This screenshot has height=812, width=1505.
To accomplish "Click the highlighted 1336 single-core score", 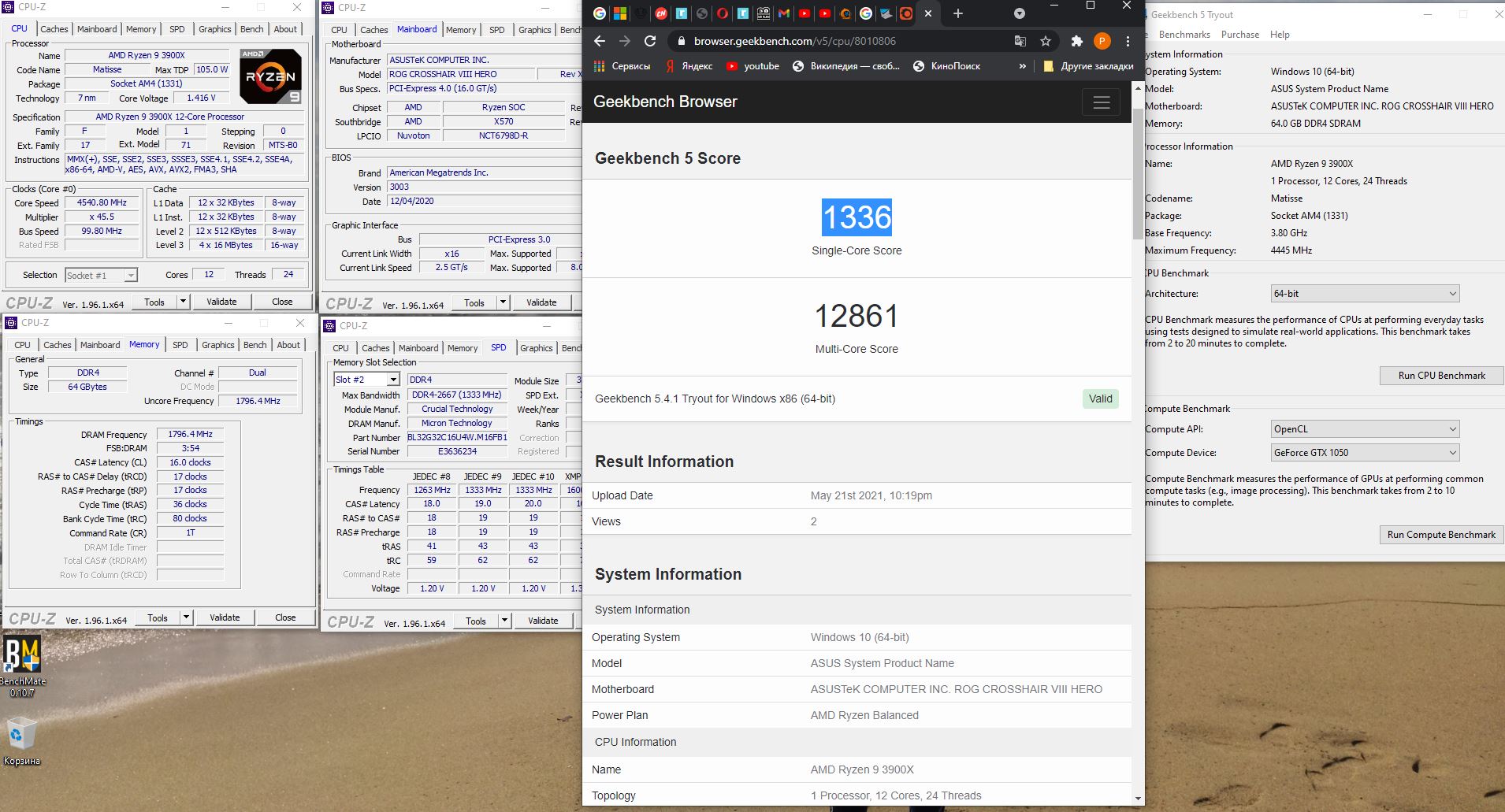I will pos(857,217).
